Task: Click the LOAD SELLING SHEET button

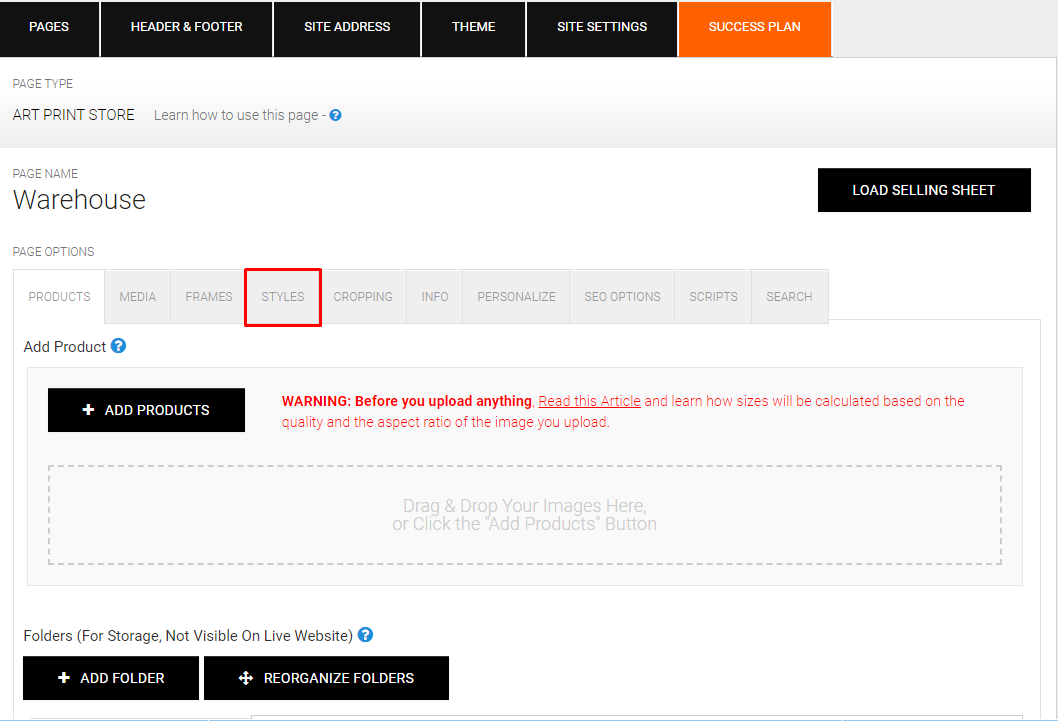Action: point(924,190)
